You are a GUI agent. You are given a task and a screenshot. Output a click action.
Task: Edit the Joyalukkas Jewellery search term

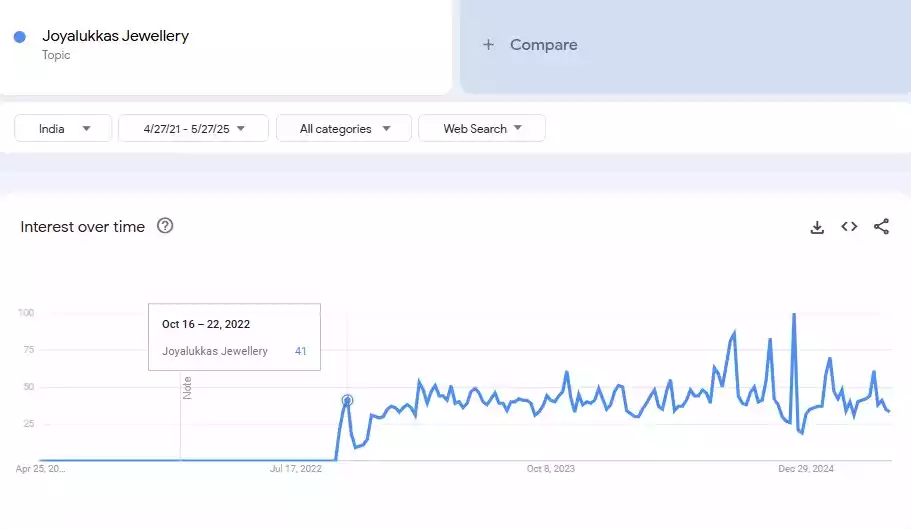pos(116,36)
